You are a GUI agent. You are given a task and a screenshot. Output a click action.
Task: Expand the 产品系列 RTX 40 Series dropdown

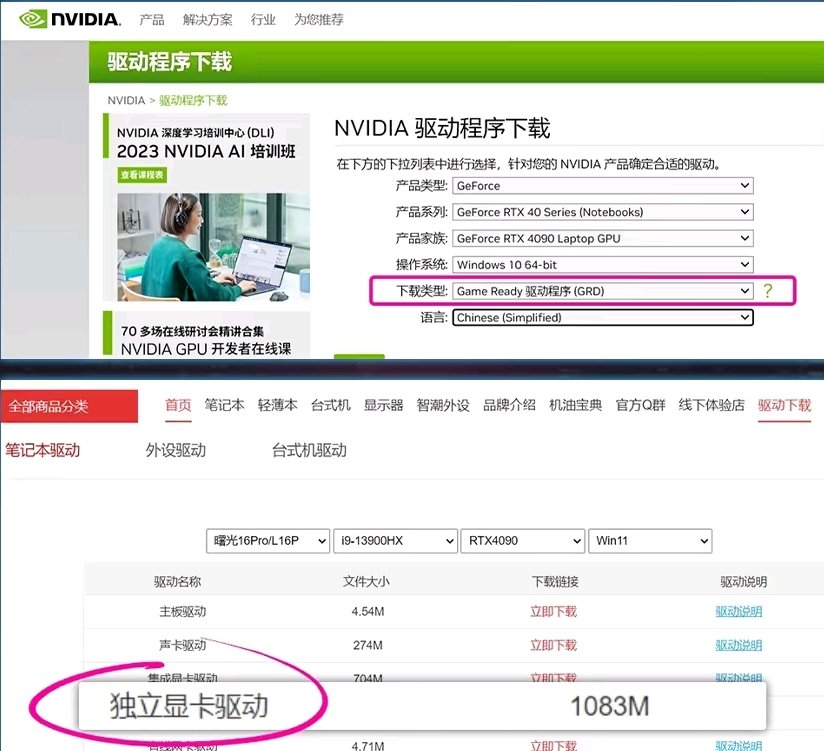point(602,212)
